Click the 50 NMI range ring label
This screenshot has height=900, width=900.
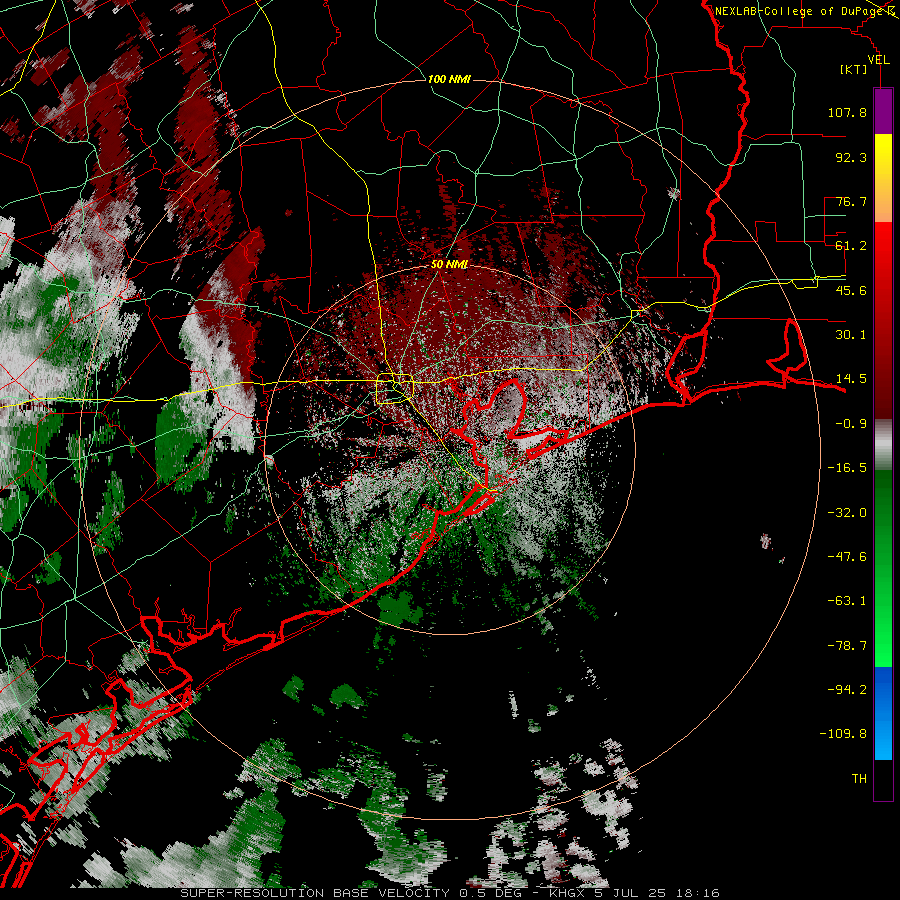click(x=449, y=265)
